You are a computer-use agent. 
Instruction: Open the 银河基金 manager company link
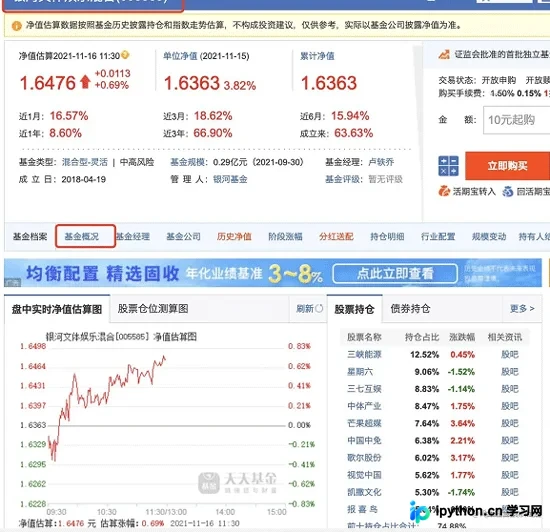(230, 179)
